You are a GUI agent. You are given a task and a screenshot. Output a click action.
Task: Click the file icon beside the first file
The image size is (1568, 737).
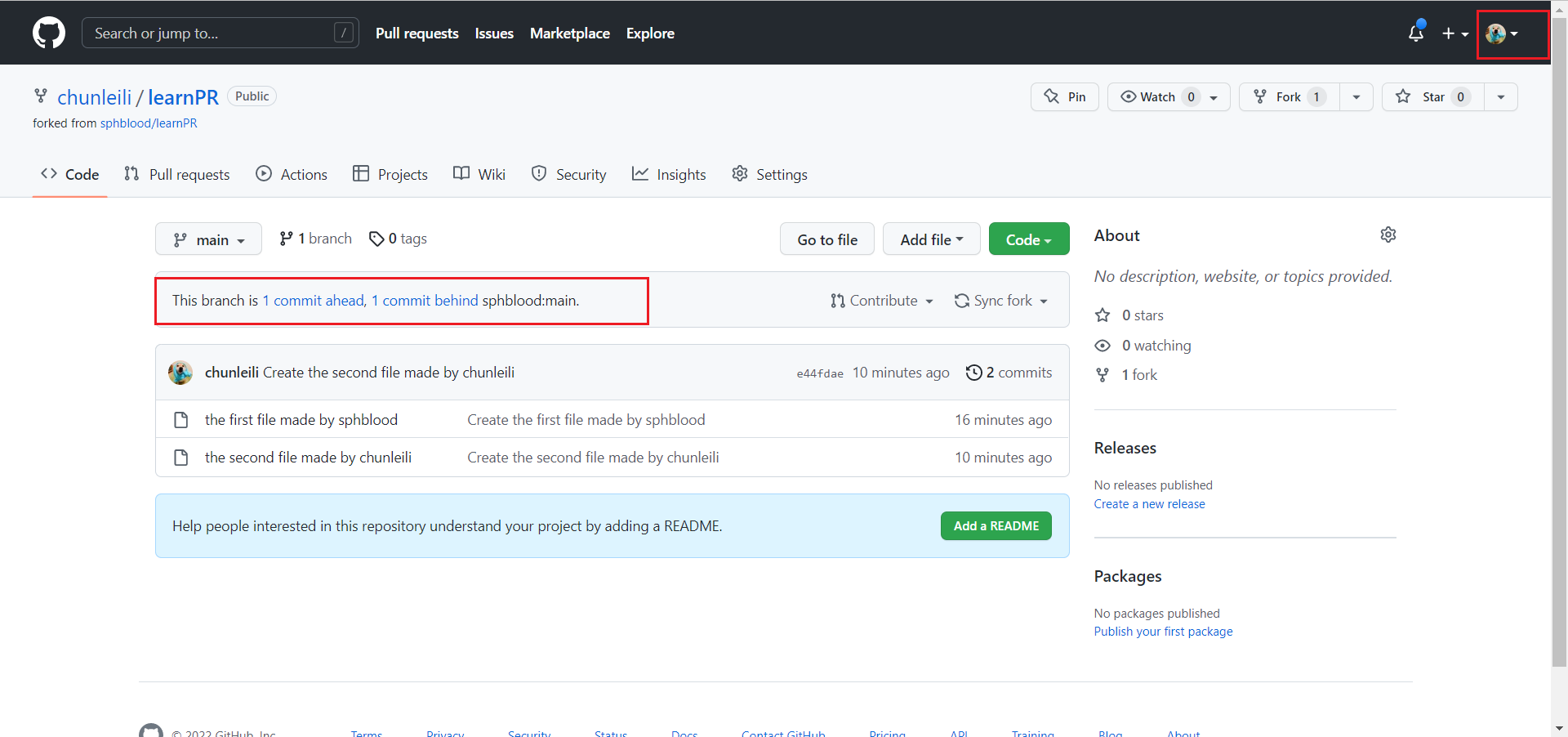pyautogui.click(x=181, y=420)
